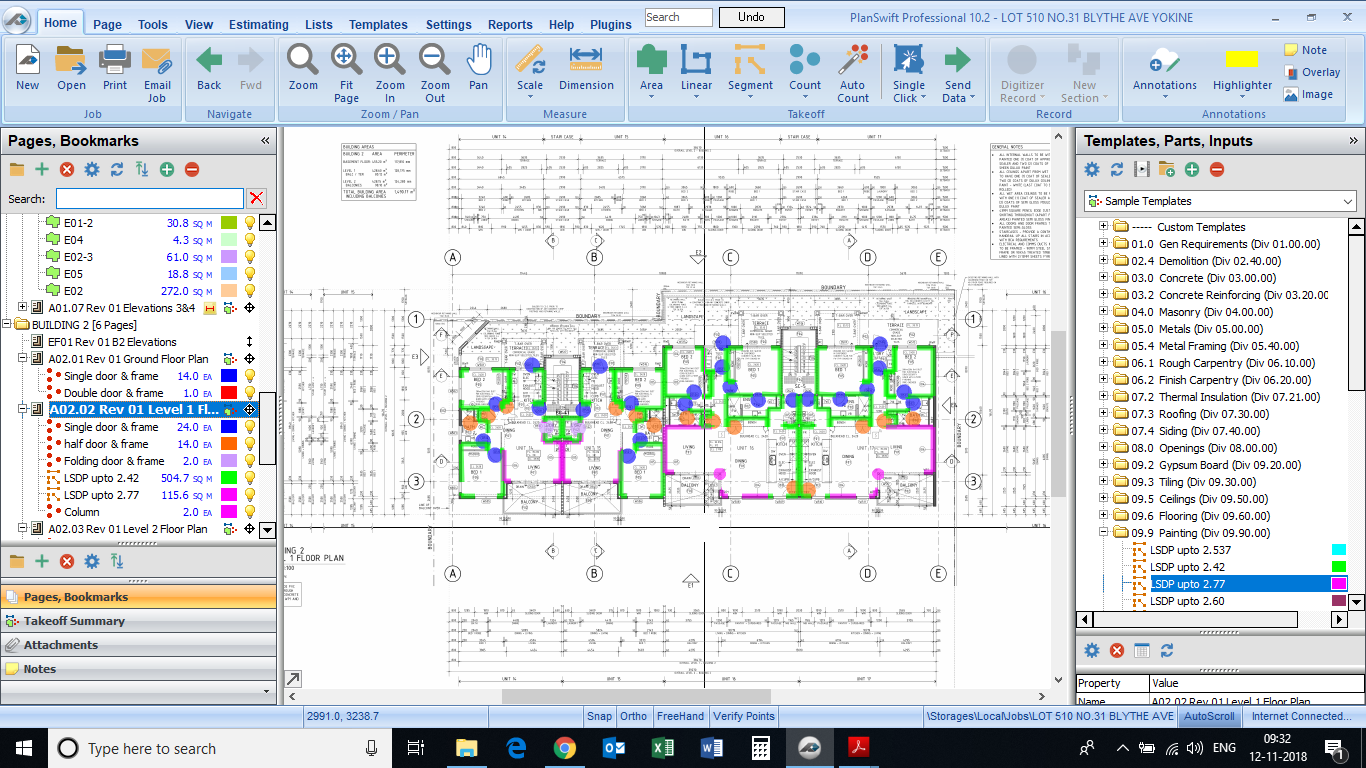Open the Reports ribbon tab
Screen dimensions: 1366x768
click(x=510, y=25)
